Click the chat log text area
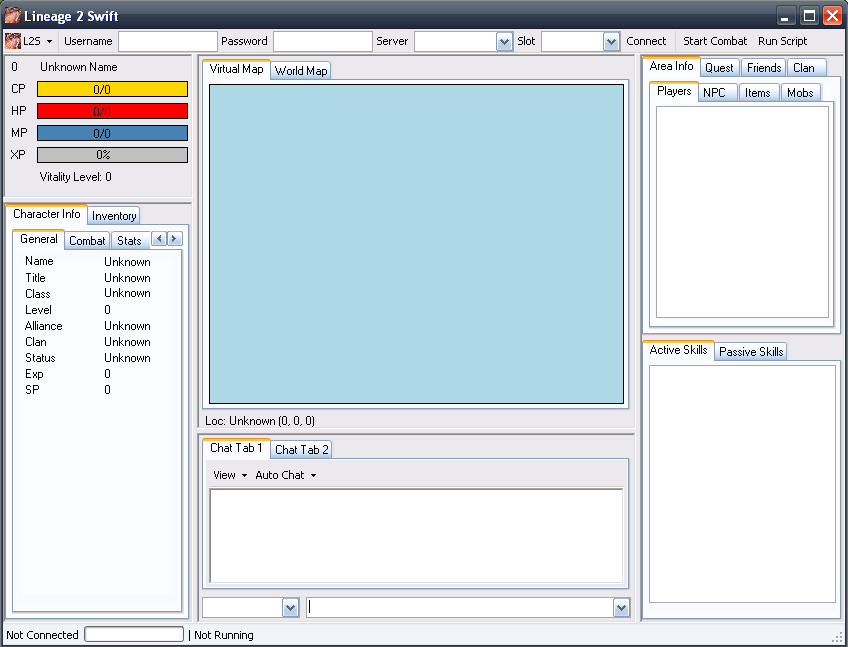This screenshot has width=848, height=647. (416, 536)
